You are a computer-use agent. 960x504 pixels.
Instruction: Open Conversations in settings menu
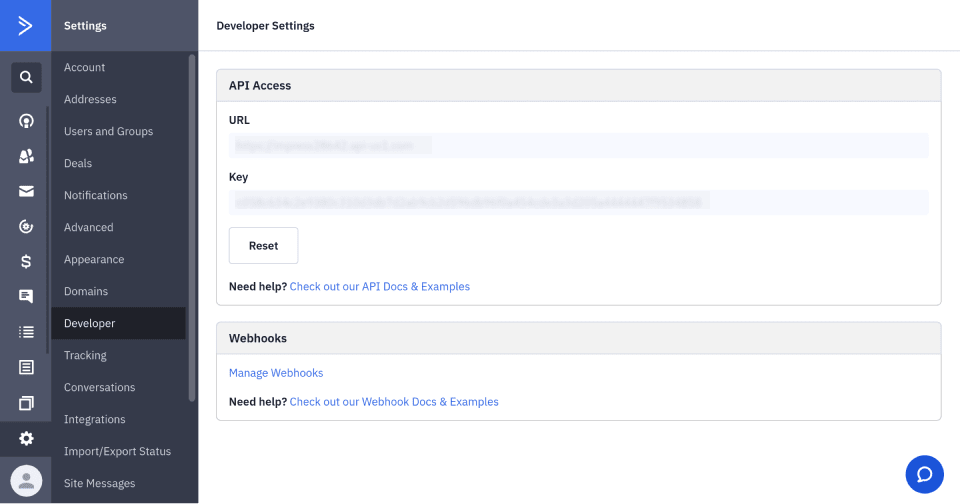coord(99,388)
